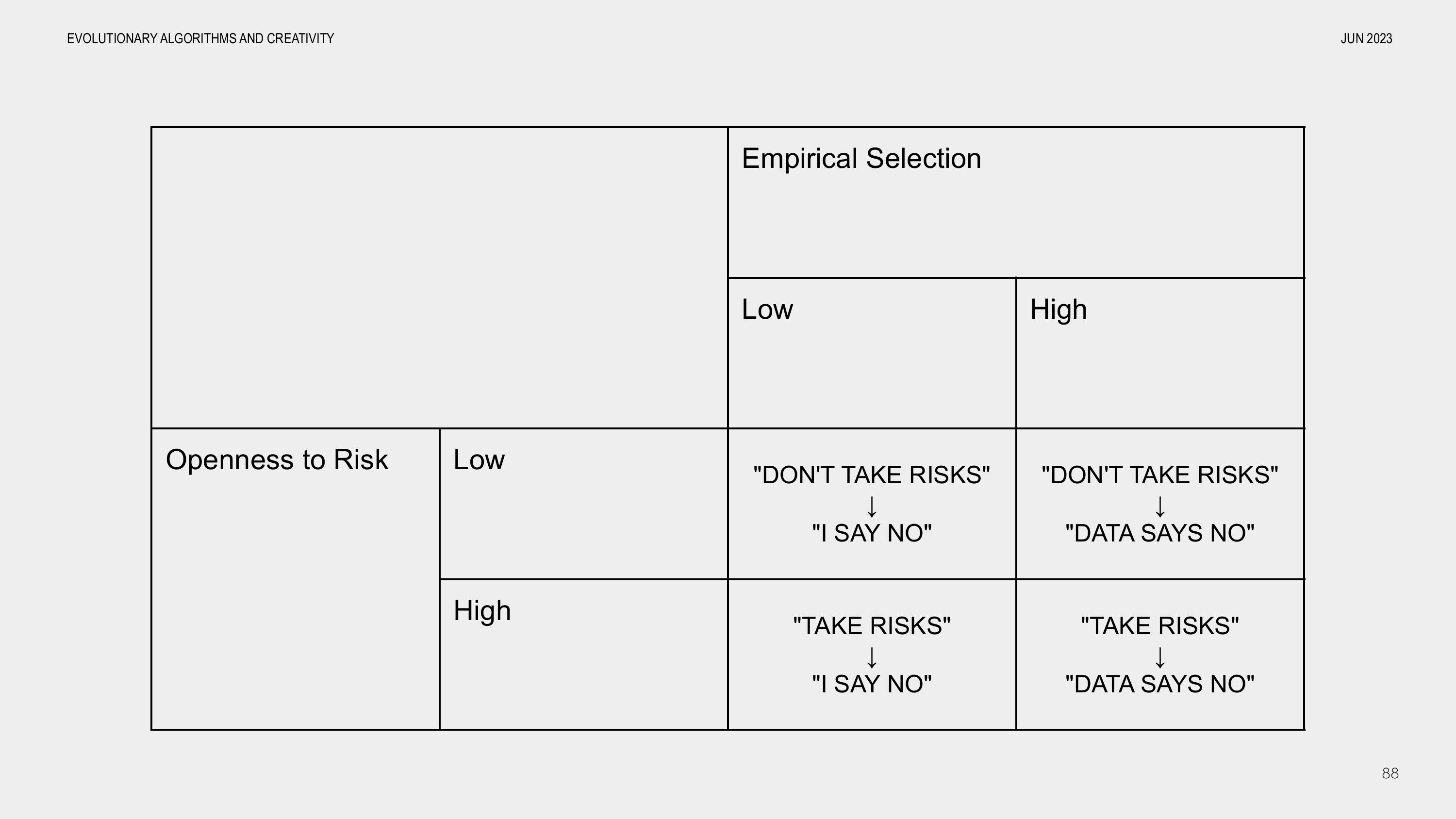Click "I SAY NO" in the Low risk row
Screen dimensions: 1456x819
click(872, 533)
